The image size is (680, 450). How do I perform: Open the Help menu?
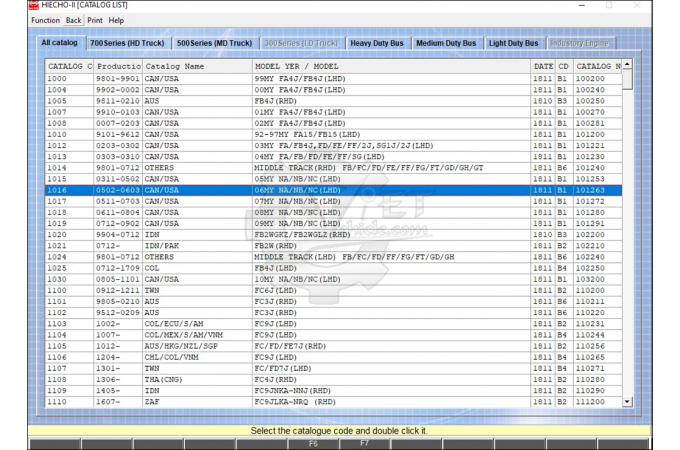116,20
